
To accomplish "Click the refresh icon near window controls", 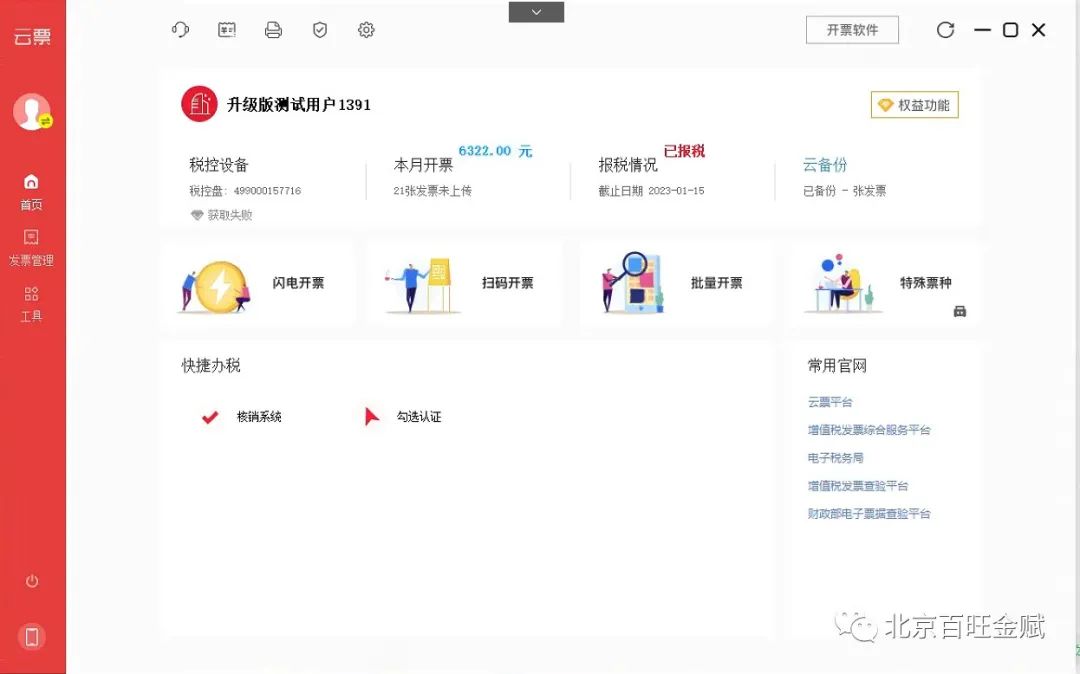I will [945, 30].
